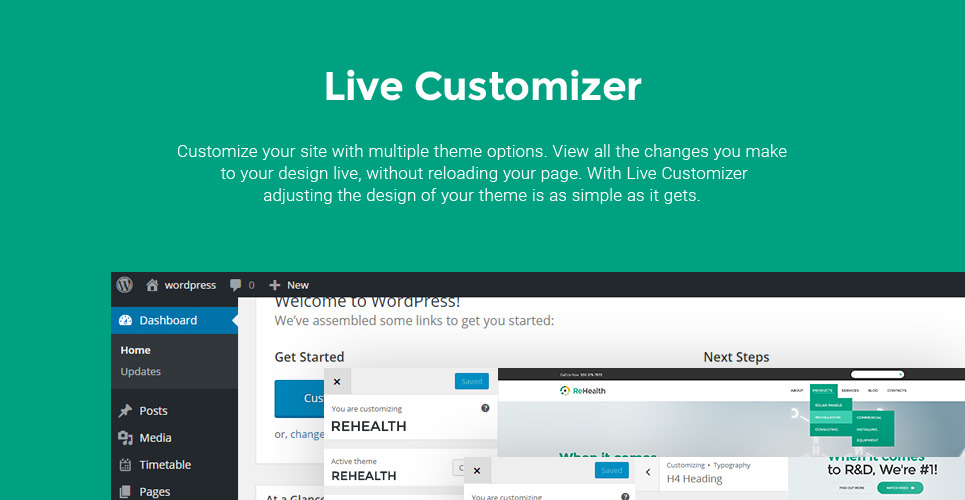Select Home under Dashboard
The image size is (965, 500).
136,350
